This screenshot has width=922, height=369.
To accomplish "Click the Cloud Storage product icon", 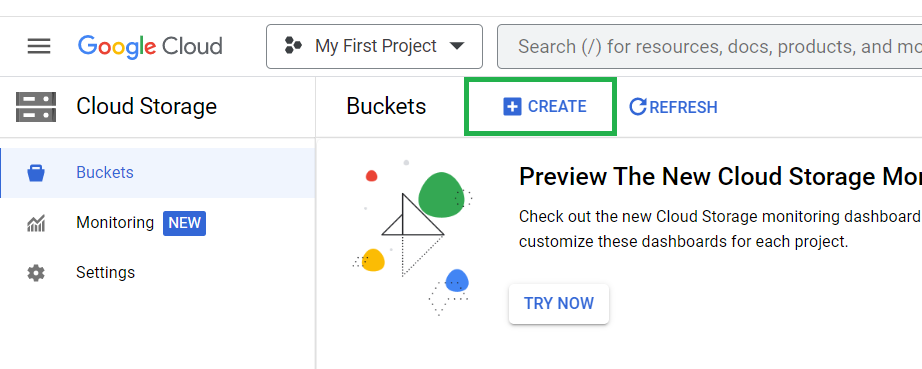I will click(36, 107).
